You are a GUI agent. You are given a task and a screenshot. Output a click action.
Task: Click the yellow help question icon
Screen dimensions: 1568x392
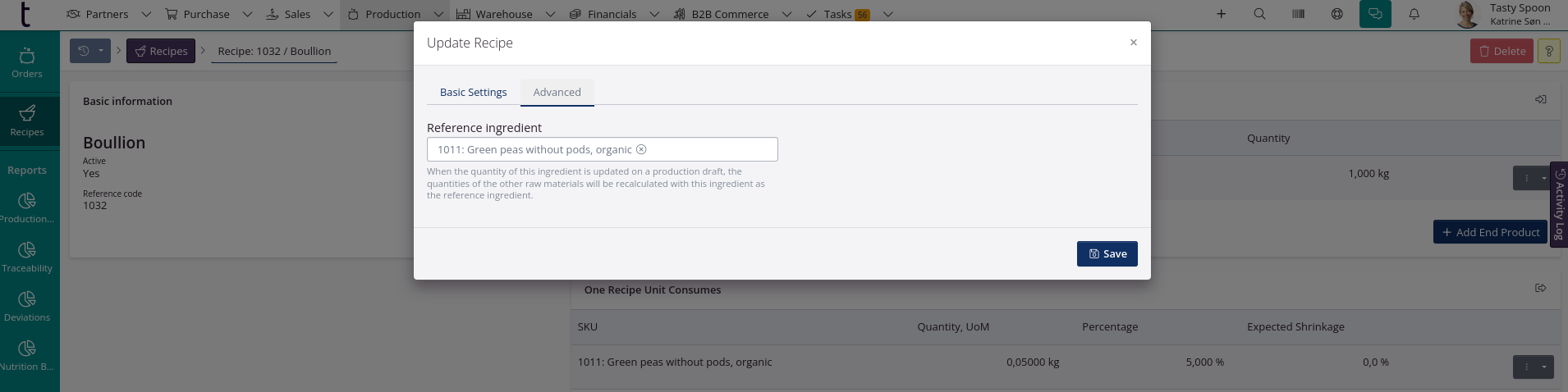pos(1548,51)
